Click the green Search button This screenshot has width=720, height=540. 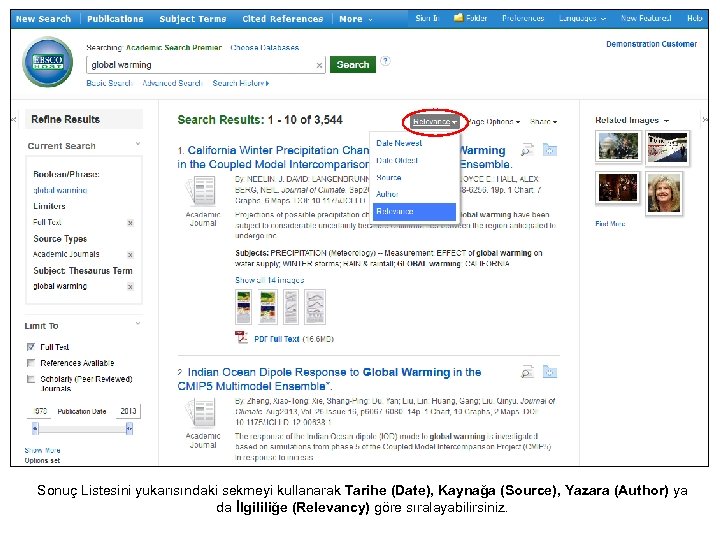(x=353, y=65)
